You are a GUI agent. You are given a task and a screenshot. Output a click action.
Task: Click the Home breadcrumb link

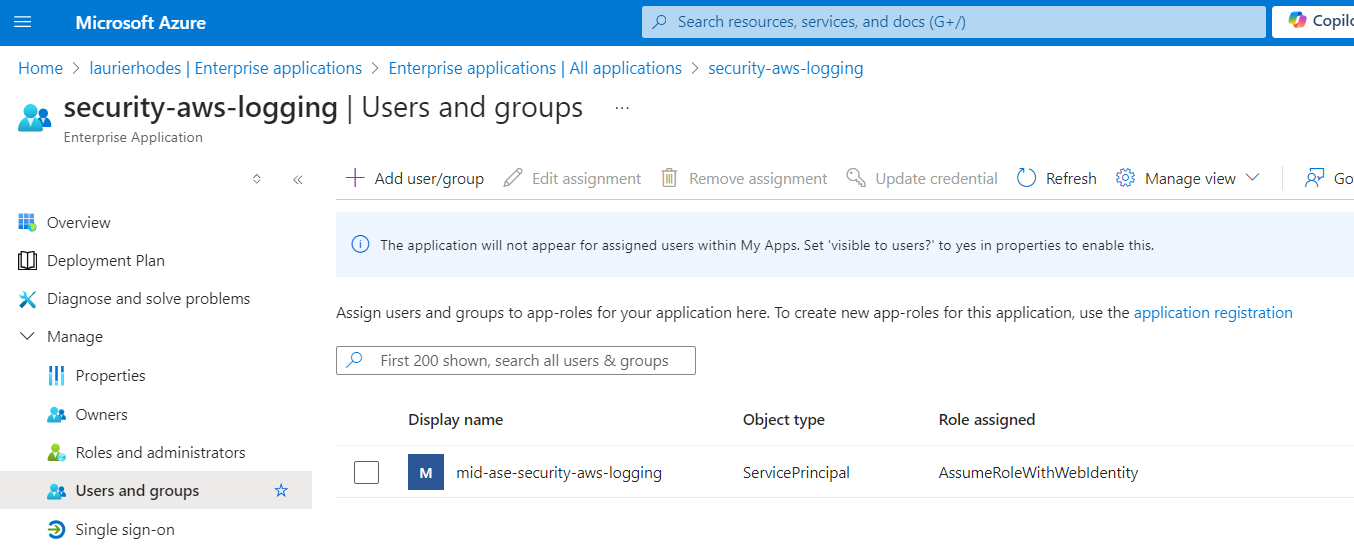coord(40,68)
